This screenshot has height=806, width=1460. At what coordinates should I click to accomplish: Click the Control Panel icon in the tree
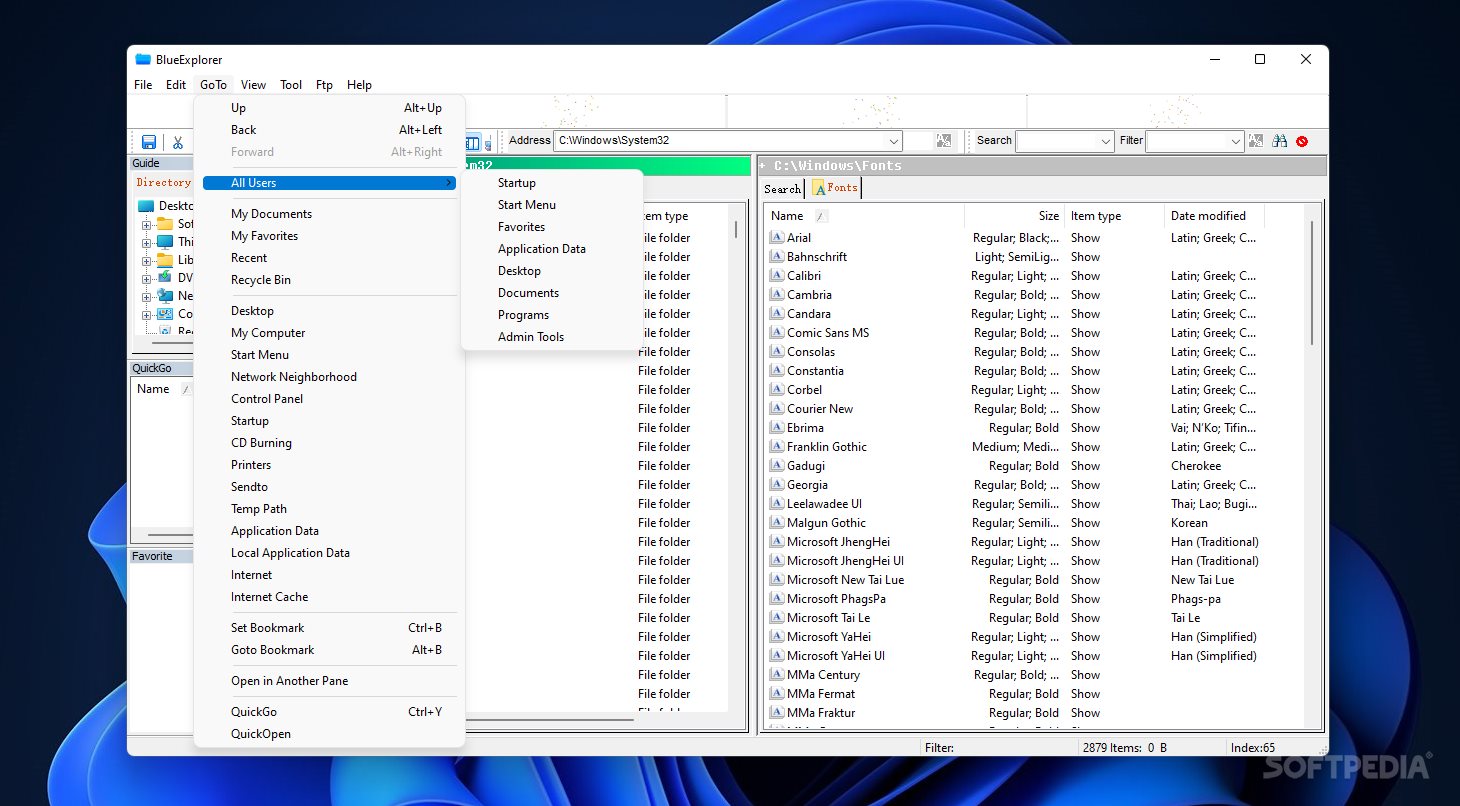[165, 314]
